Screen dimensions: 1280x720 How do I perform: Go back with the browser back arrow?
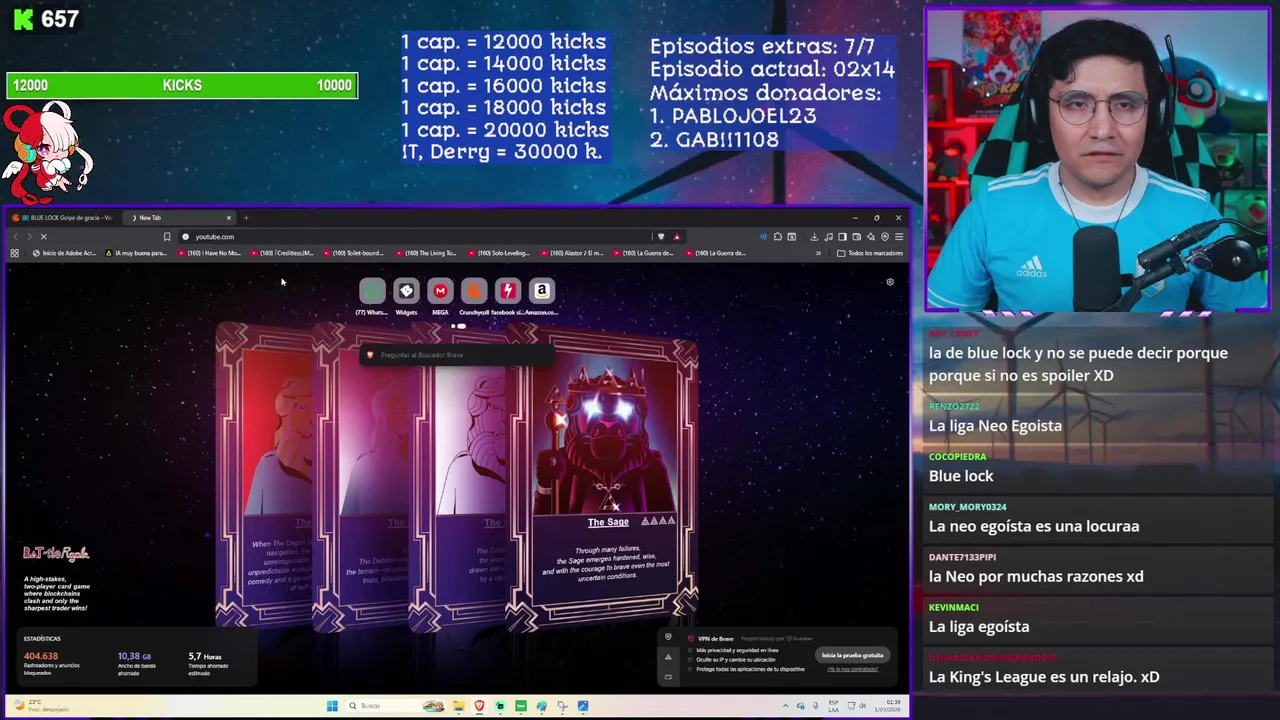[x=15, y=237]
